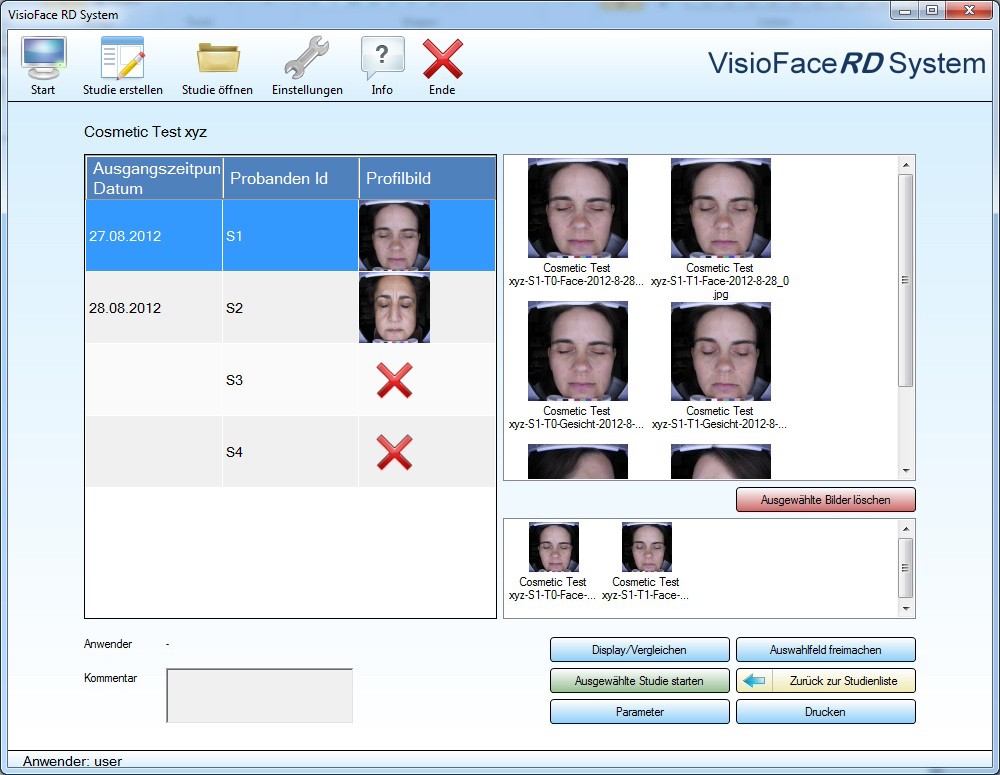Click red X profile icon for S3

394,380
